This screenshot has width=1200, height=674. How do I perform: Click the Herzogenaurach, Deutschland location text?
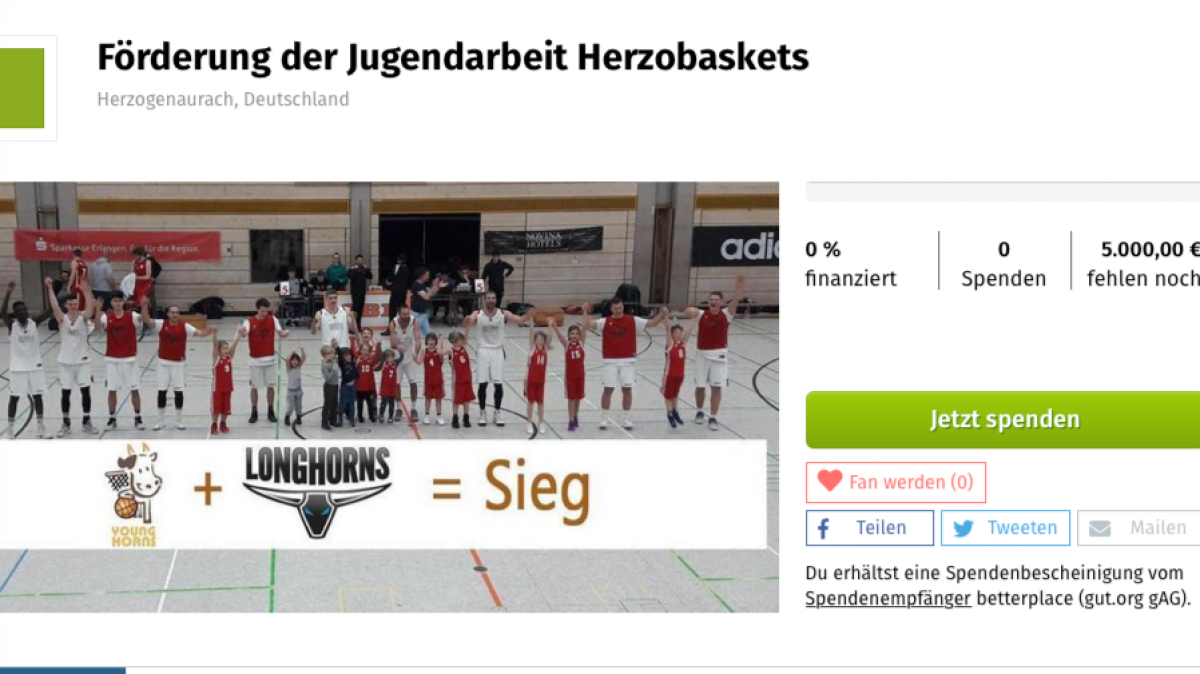pyautogui.click(x=223, y=99)
